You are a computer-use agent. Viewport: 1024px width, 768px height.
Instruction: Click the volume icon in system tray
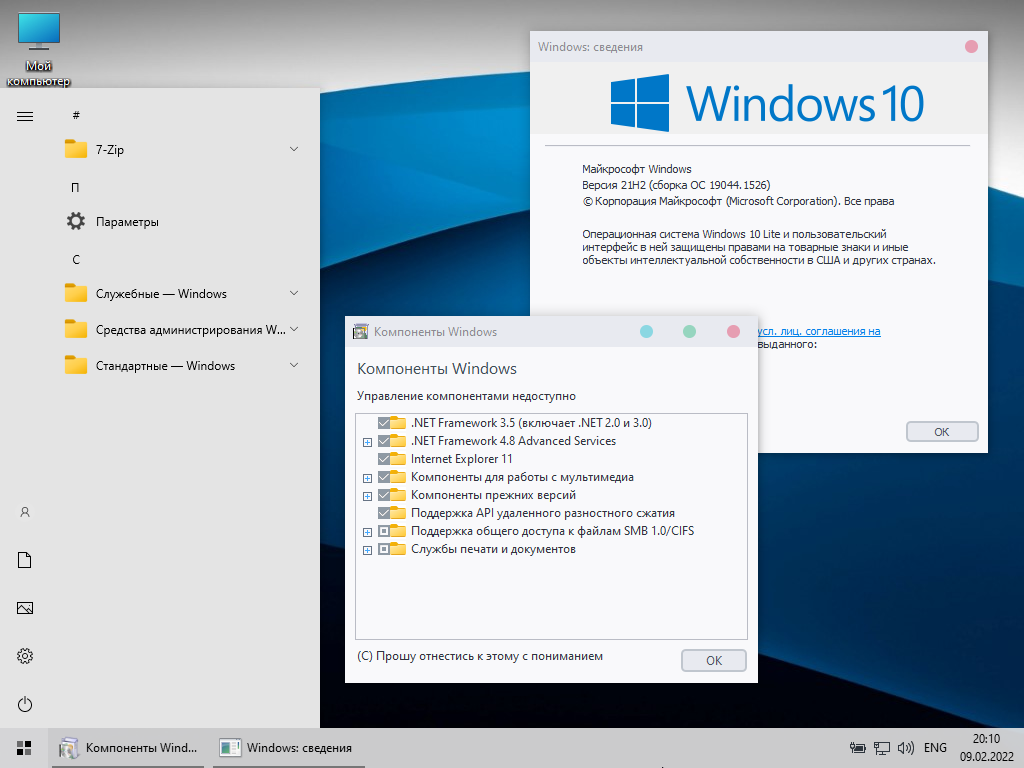click(x=906, y=748)
